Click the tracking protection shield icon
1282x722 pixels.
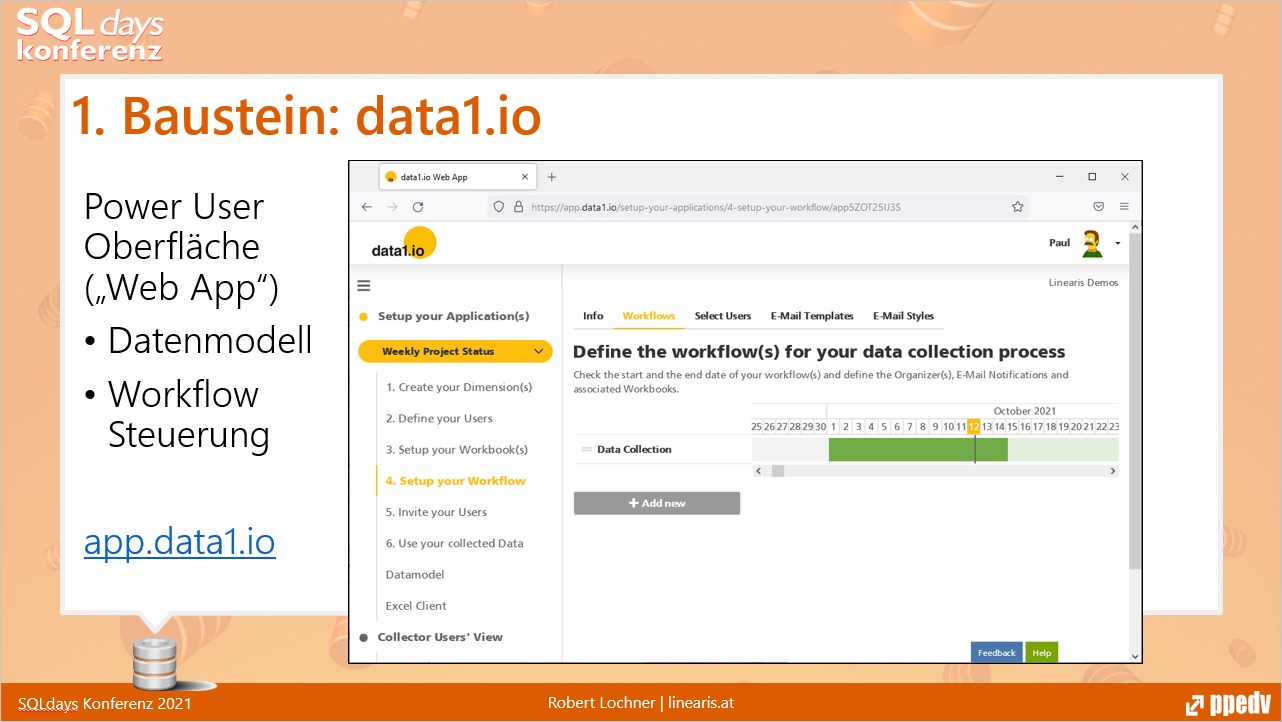point(499,206)
